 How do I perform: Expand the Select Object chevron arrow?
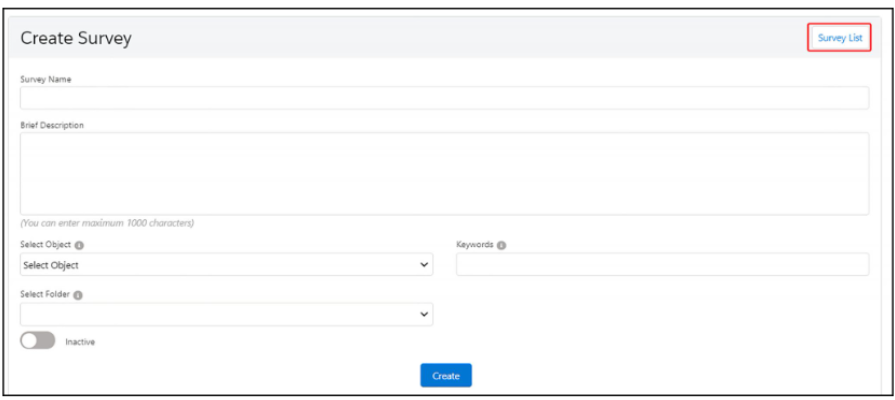click(x=424, y=265)
